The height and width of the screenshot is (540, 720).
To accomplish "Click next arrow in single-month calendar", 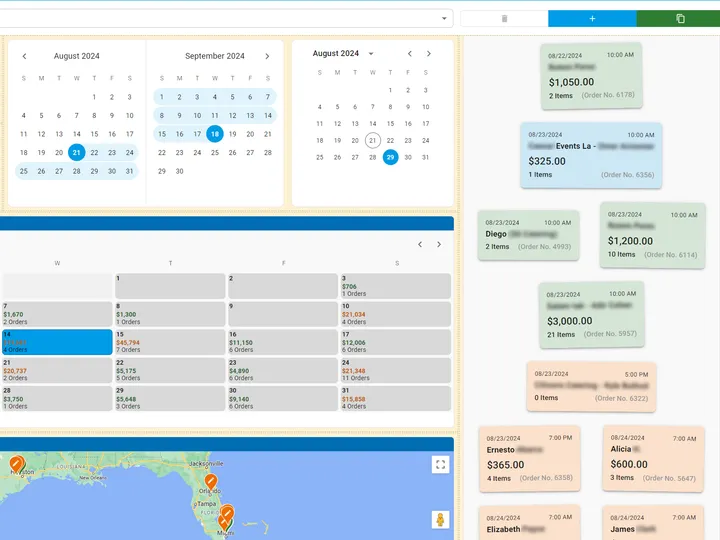I will [429, 53].
